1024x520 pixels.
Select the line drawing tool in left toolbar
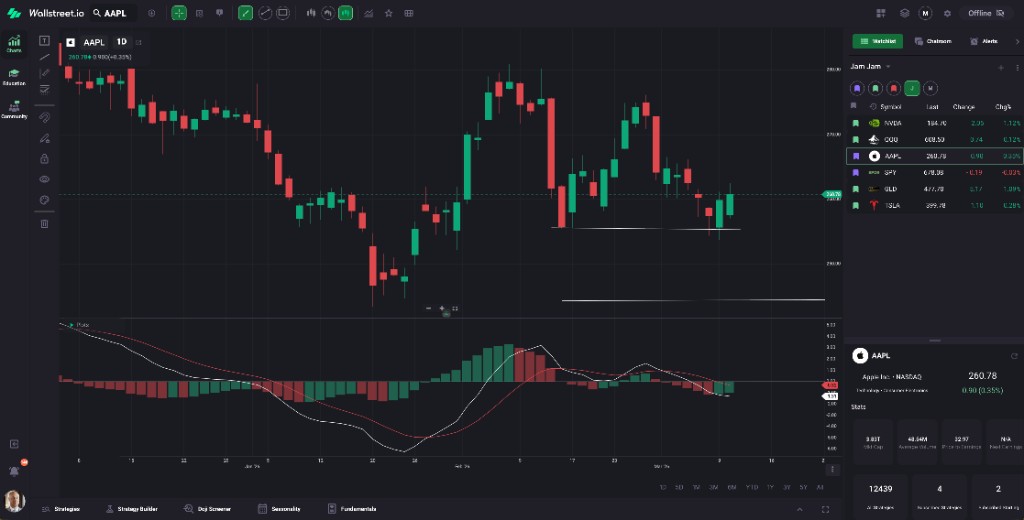(44, 57)
